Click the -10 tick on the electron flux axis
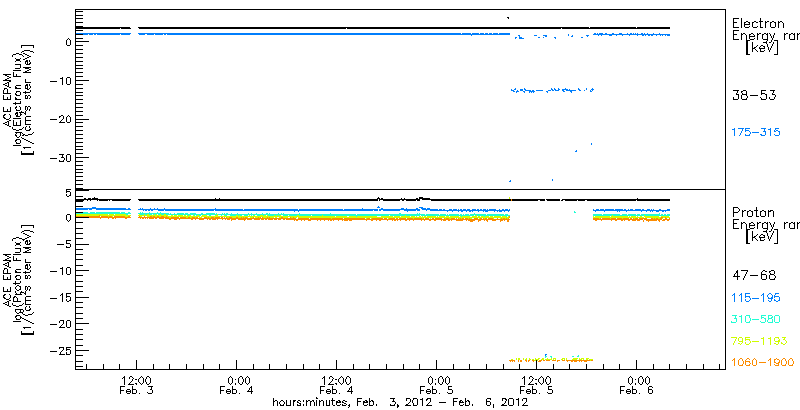Screen dimensions: 800x410 62,81
